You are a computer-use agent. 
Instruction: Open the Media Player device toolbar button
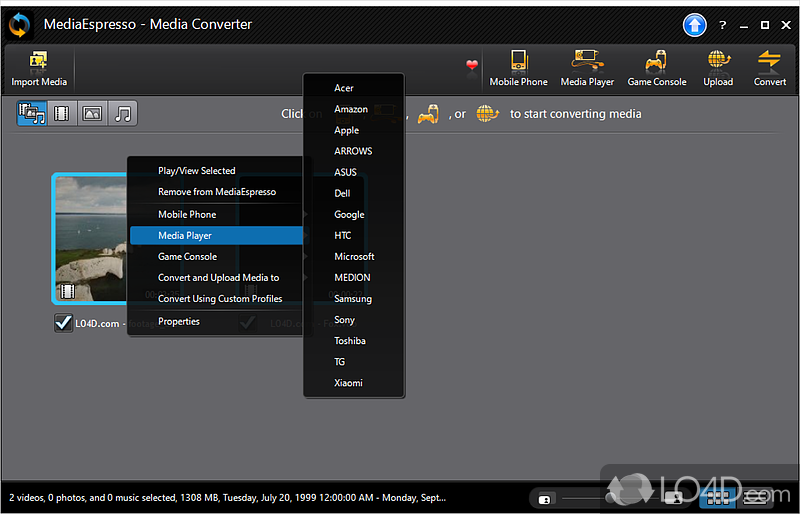point(587,68)
